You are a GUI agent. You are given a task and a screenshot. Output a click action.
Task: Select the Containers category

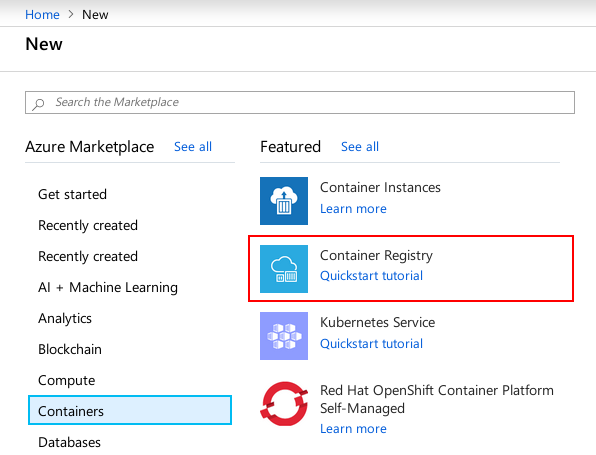pos(130,410)
